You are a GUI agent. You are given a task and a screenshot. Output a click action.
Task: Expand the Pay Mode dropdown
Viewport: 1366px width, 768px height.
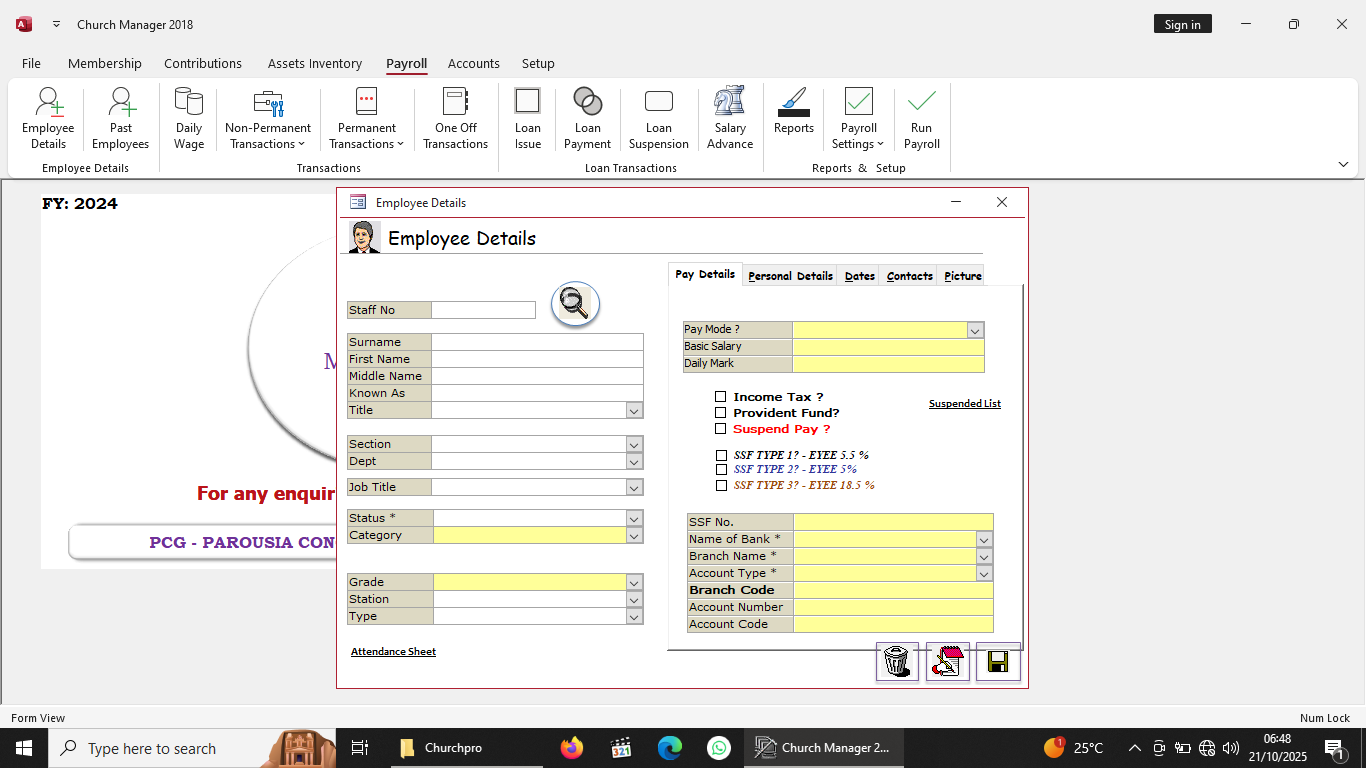[975, 330]
